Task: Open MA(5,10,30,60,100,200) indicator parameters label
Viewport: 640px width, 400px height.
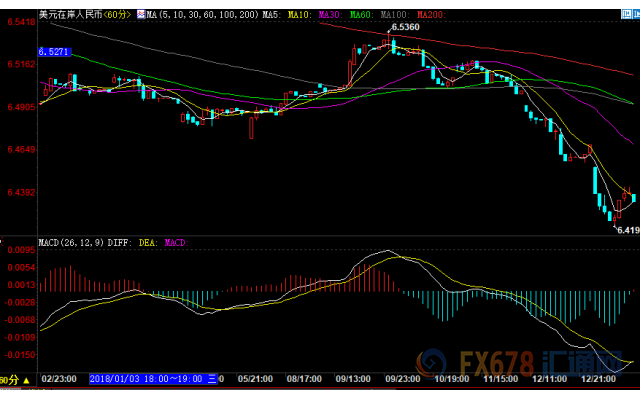Action: pos(202,15)
